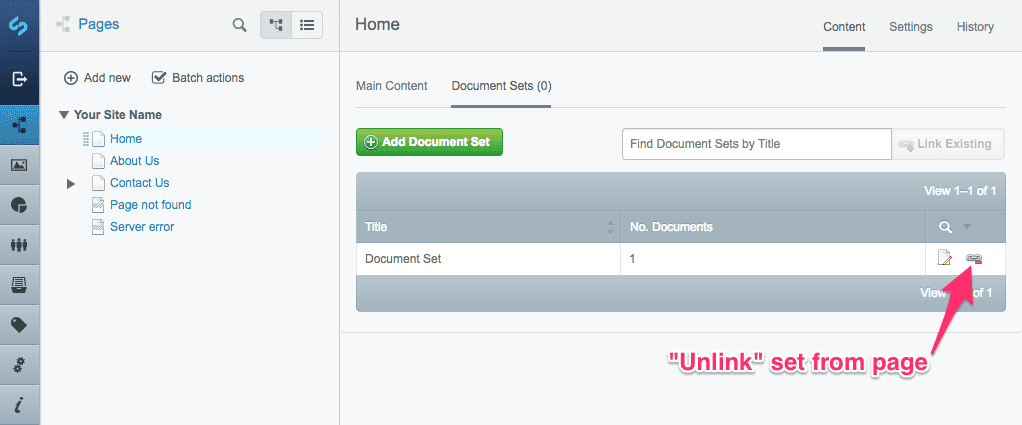This screenshot has height=425, width=1022.
Task: Expand the Contact Us tree node
Action: [x=71, y=183]
